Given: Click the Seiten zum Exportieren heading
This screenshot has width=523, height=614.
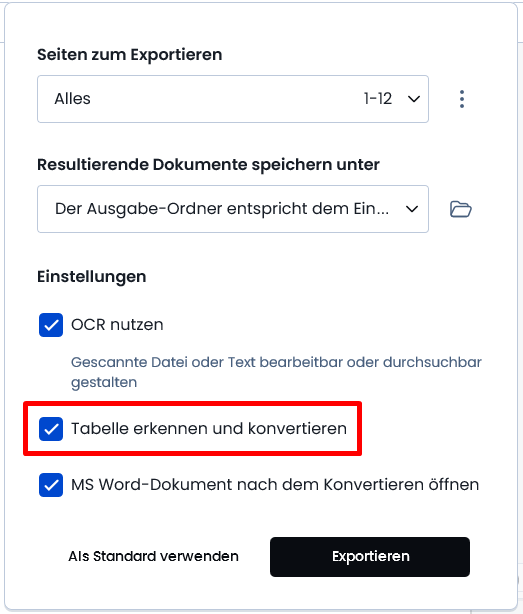Looking at the screenshot, I should 130,55.
